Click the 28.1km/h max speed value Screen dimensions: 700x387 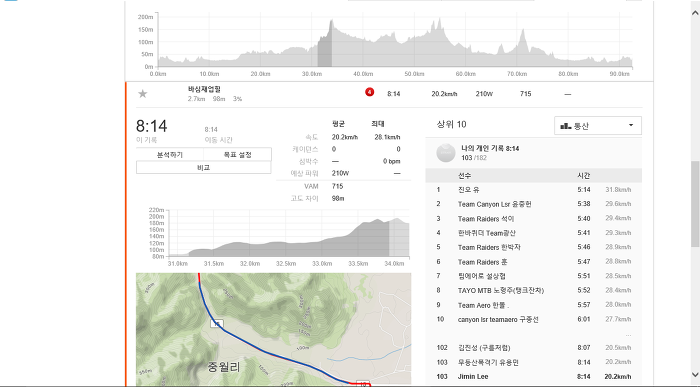click(387, 137)
